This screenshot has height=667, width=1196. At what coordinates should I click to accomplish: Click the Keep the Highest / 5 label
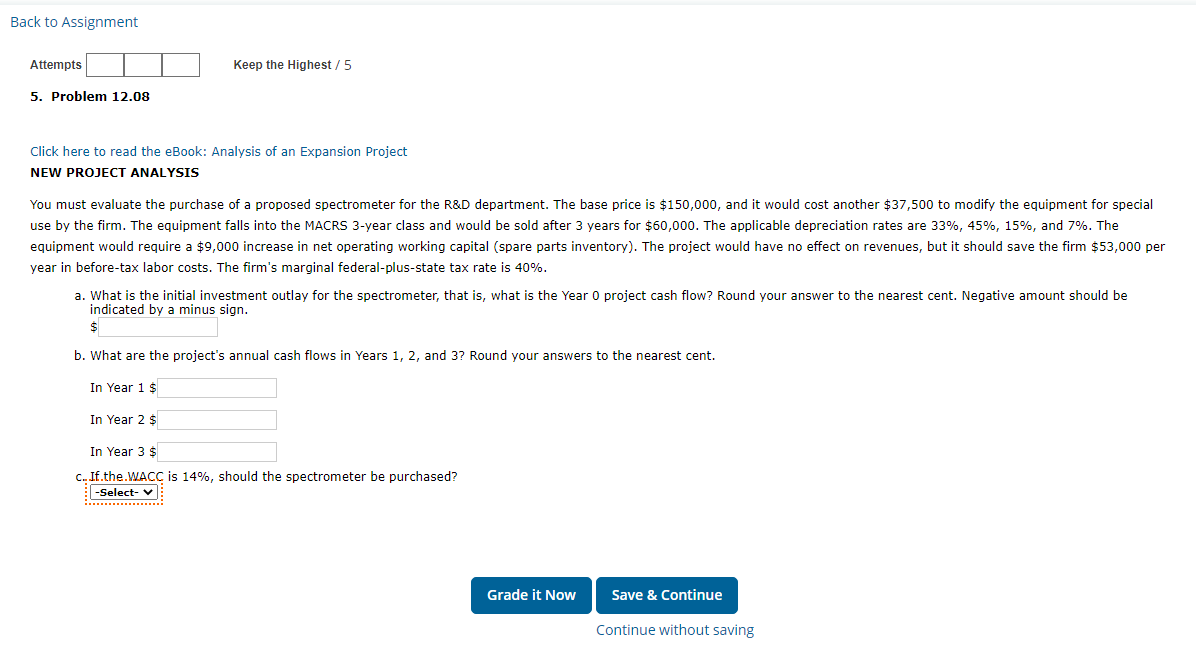coord(292,64)
